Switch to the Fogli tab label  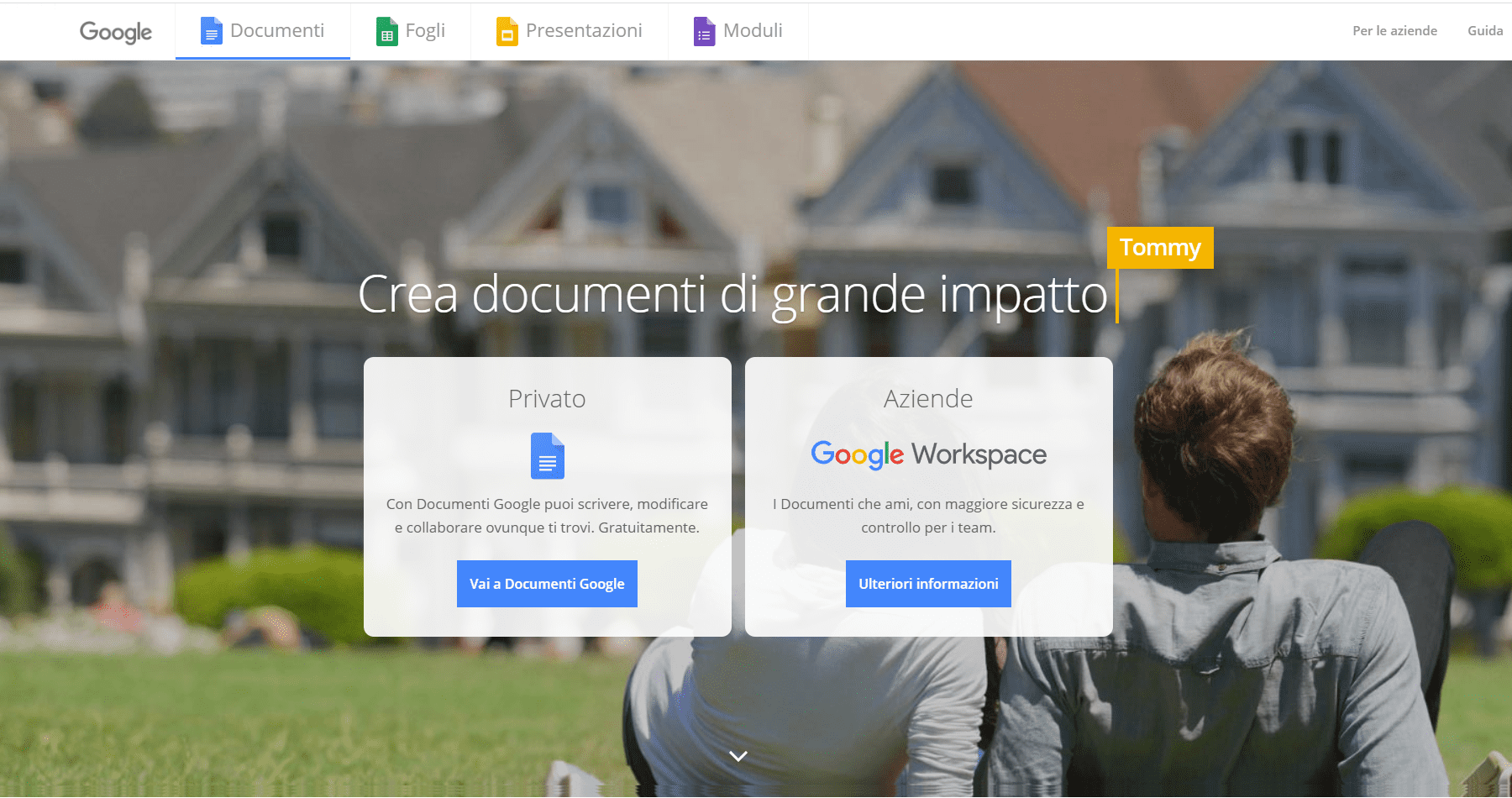(x=425, y=31)
